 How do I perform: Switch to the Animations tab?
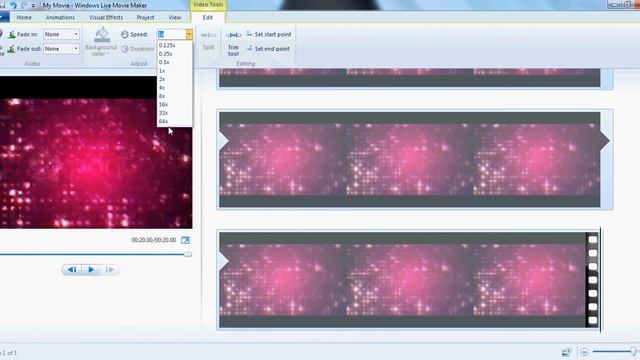60,18
